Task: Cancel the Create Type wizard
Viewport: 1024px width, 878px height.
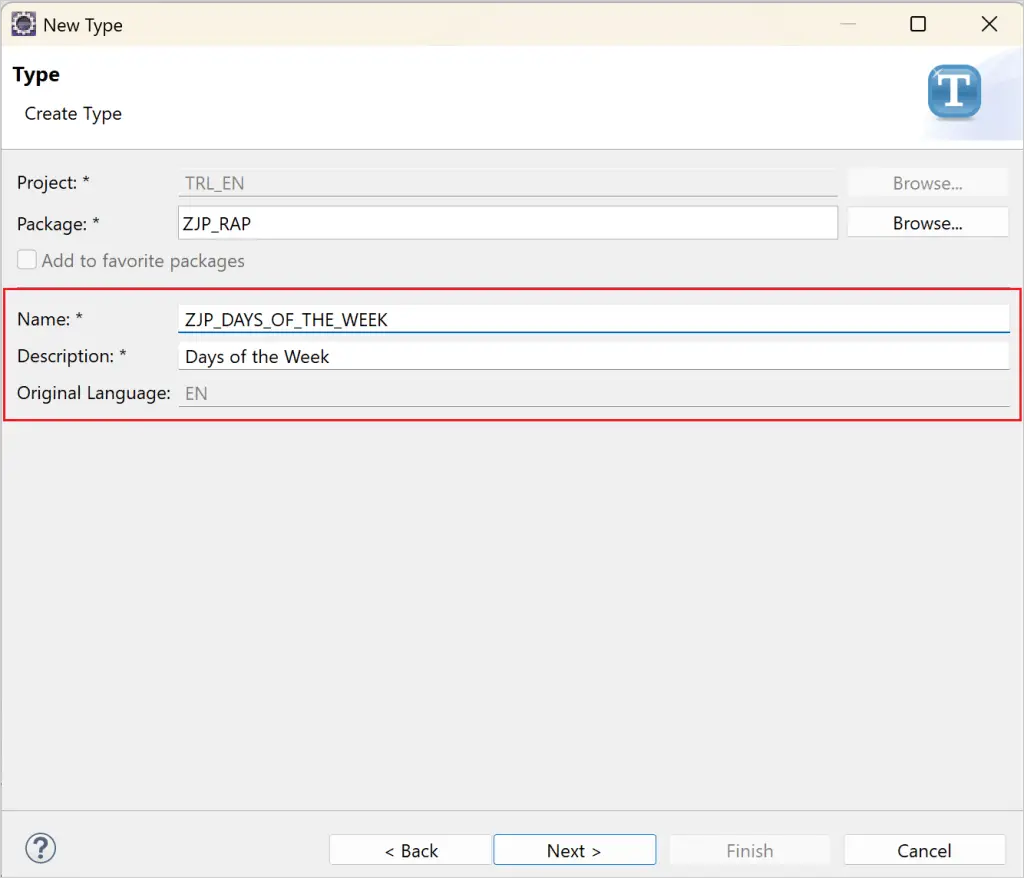Action: tap(924, 850)
